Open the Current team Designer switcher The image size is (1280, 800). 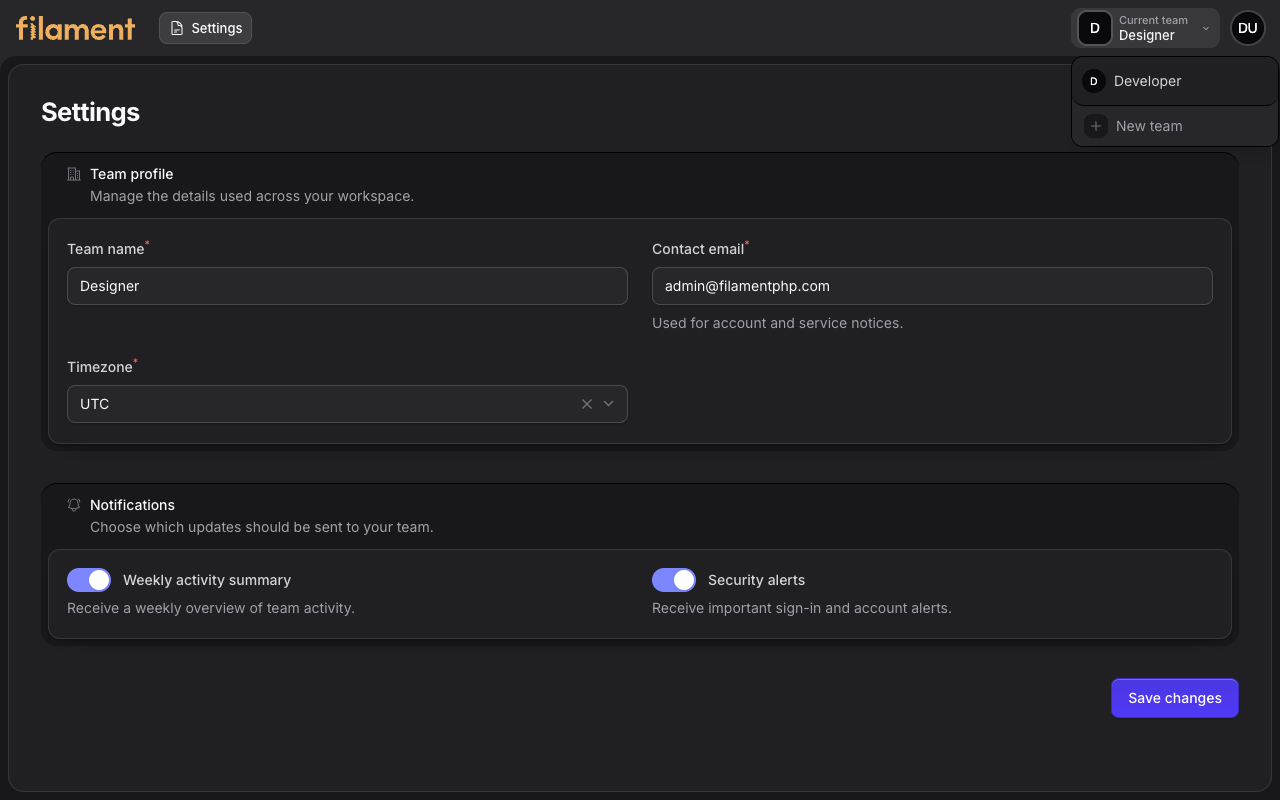point(1145,28)
